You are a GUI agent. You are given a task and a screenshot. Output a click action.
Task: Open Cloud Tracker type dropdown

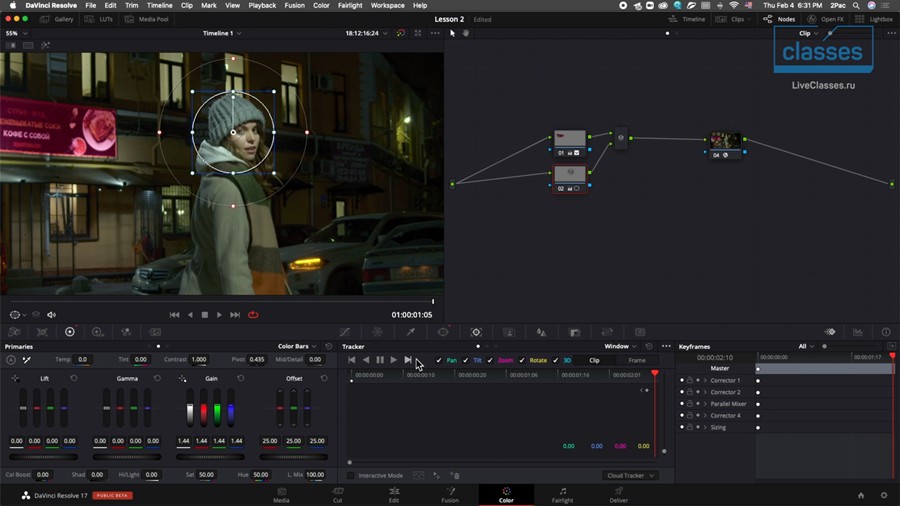click(630, 476)
